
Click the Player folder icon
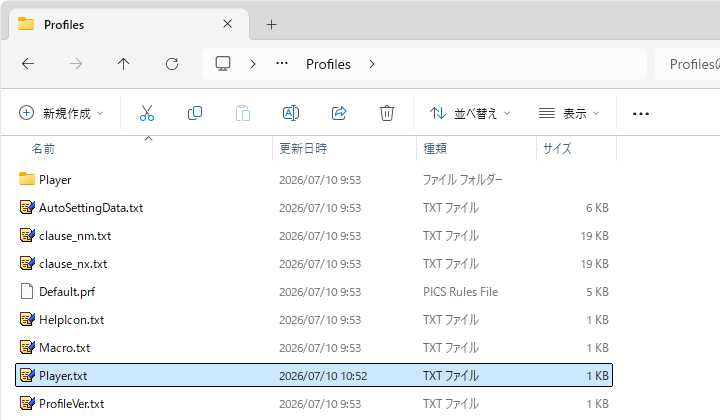[27, 179]
